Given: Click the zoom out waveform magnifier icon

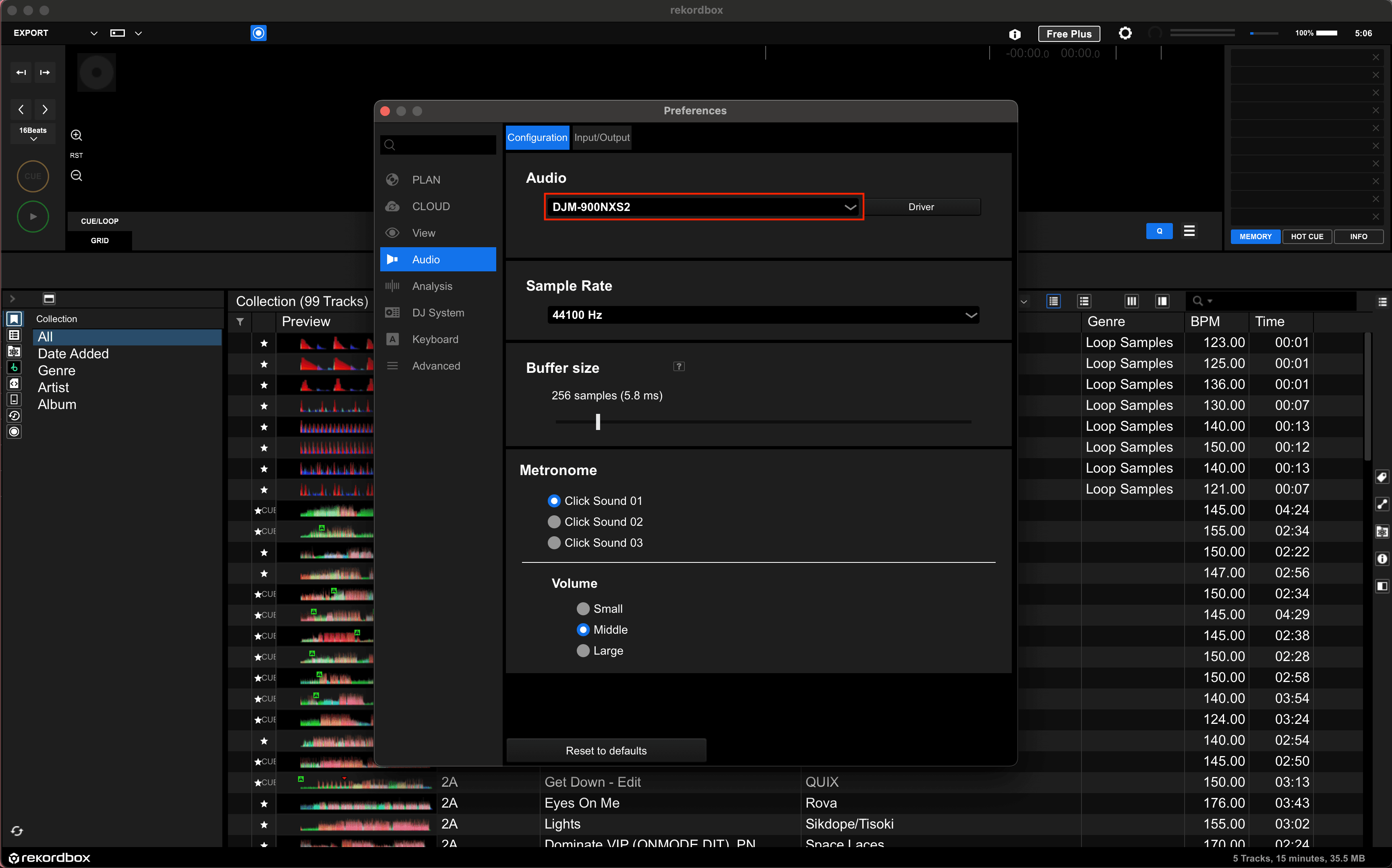Looking at the screenshot, I should pos(77,176).
